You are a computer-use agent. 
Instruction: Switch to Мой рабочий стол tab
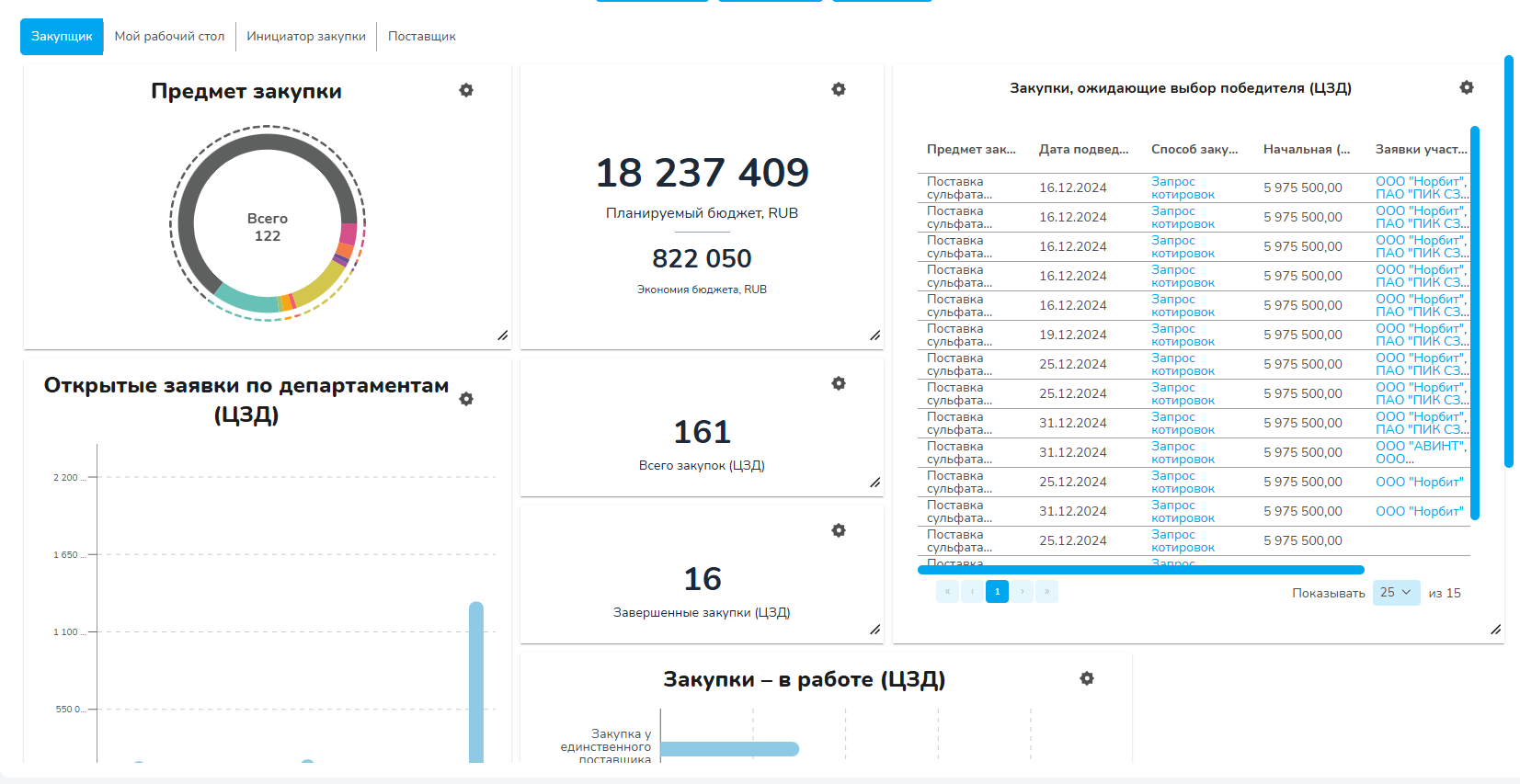pos(169,37)
